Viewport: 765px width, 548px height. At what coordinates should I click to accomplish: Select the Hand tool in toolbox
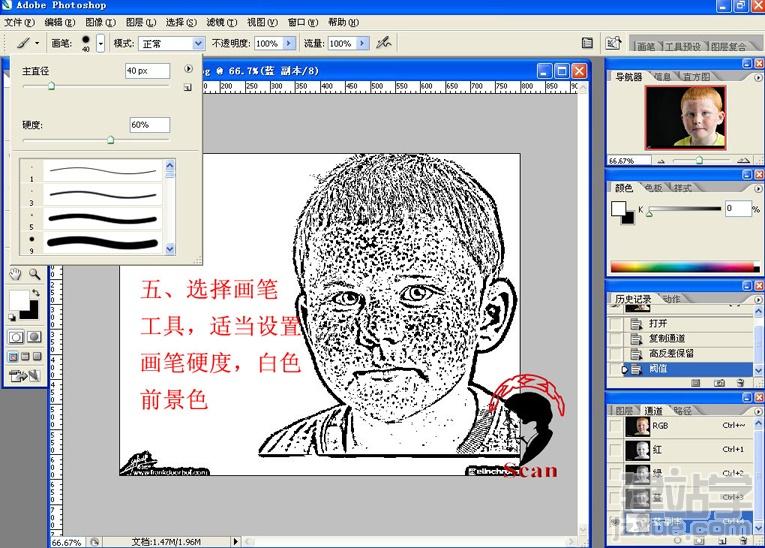click(16, 274)
